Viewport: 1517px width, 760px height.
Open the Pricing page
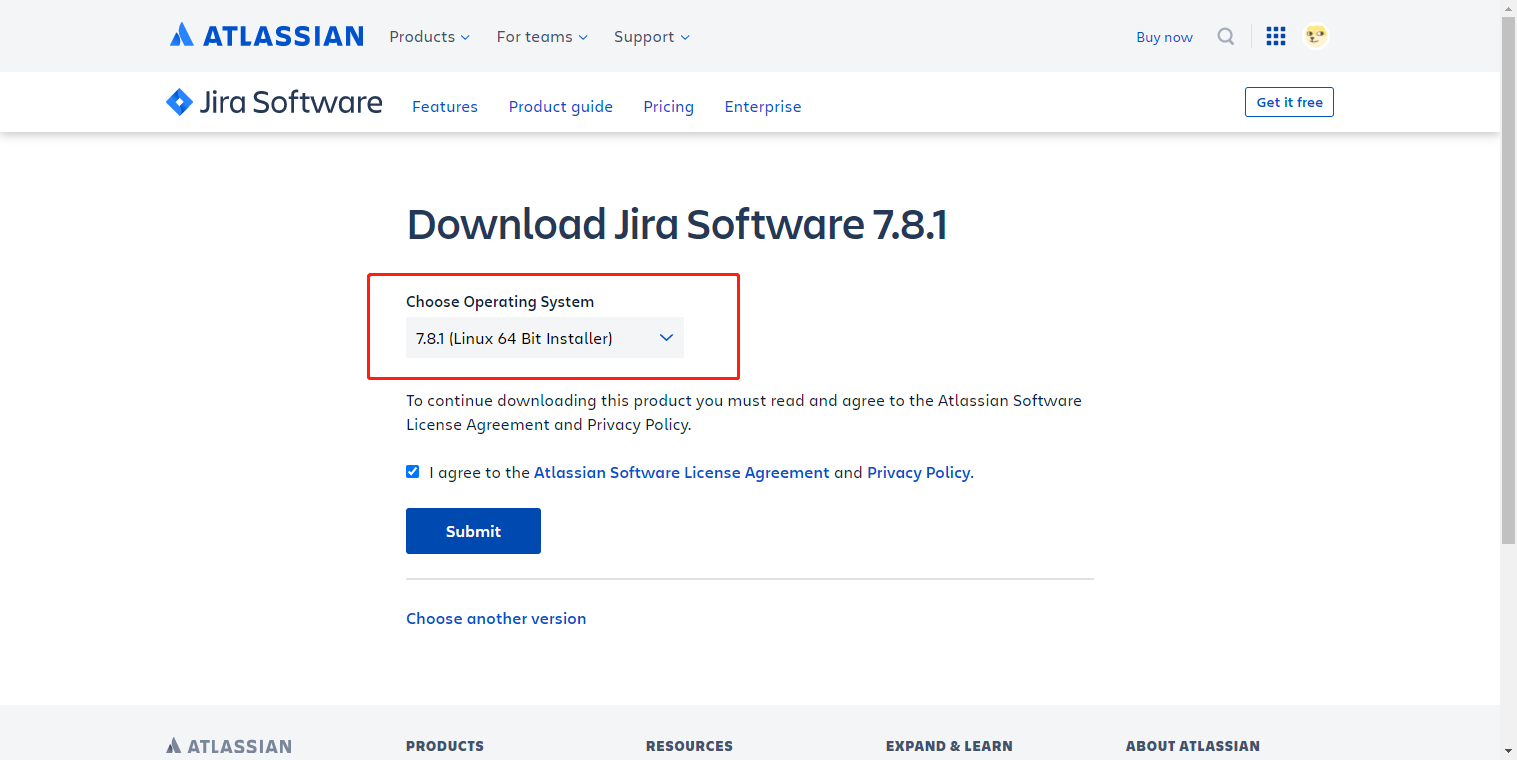click(x=668, y=106)
